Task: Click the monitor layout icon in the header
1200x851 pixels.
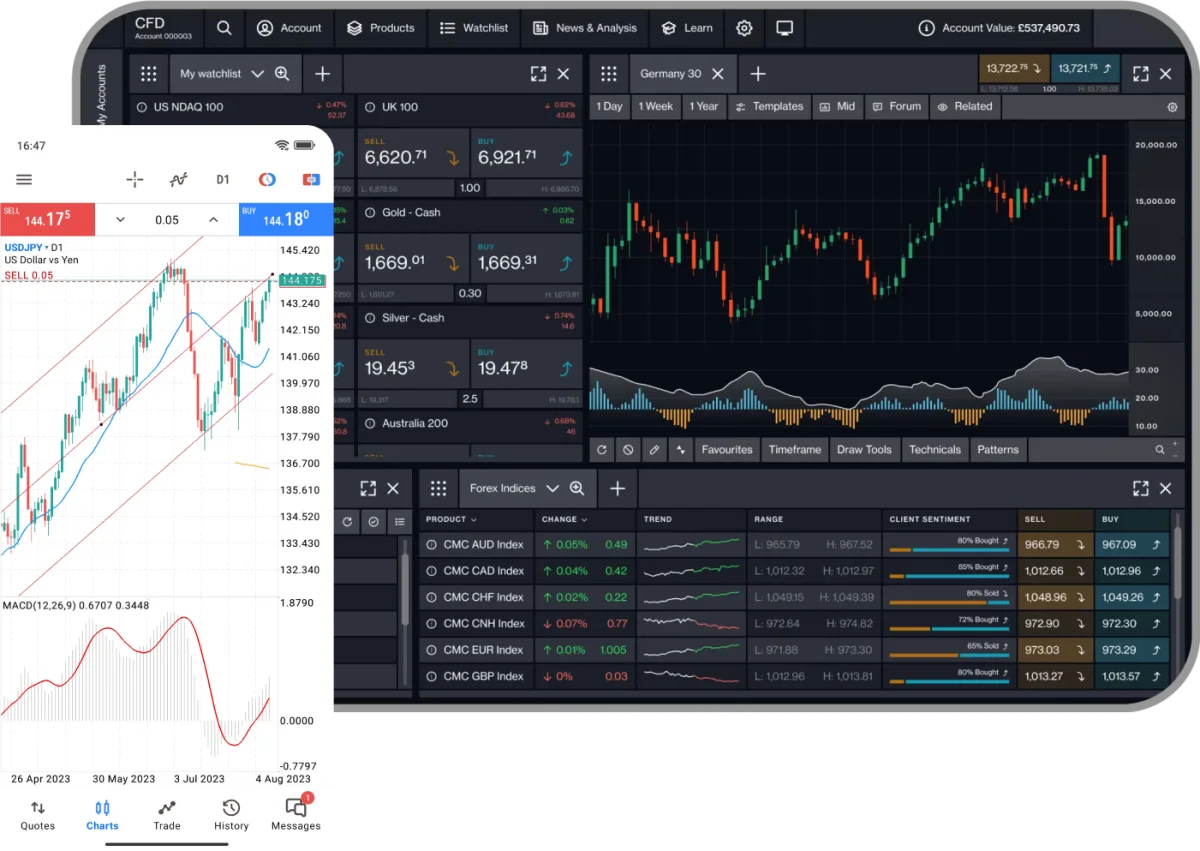Action: pyautogui.click(x=784, y=28)
